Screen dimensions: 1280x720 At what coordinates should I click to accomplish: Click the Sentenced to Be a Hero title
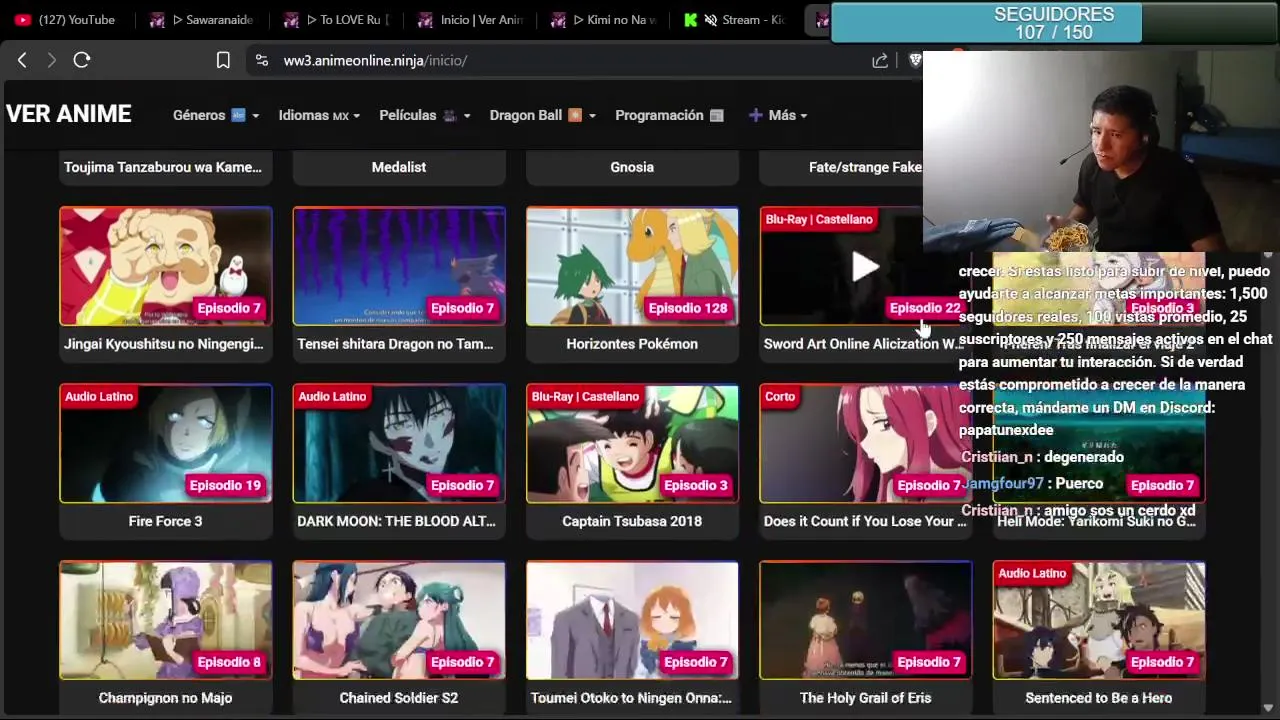pyautogui.click(x=1099, y=698)
